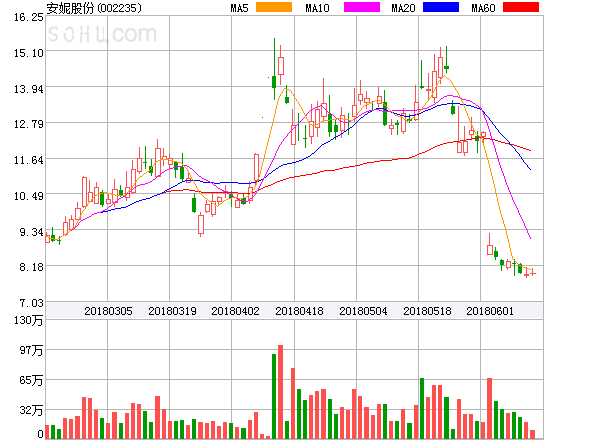Click the 12.79 price axis label

tap(29, 124)
